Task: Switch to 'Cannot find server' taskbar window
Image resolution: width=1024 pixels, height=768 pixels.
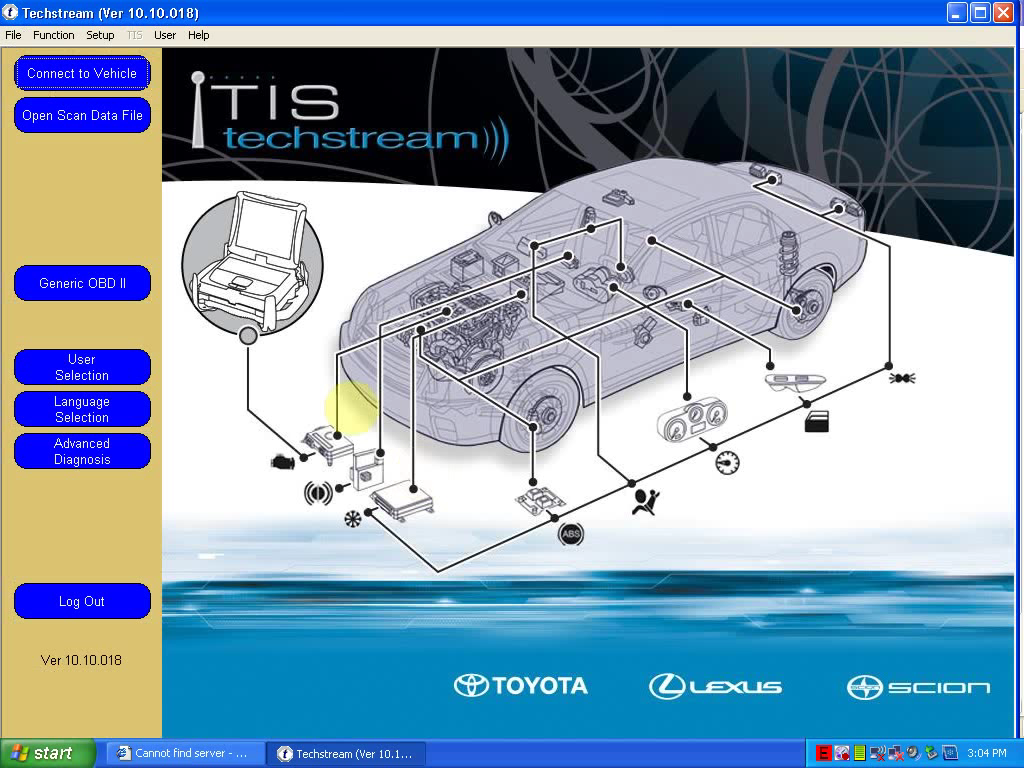Action: tap(185, 754)
